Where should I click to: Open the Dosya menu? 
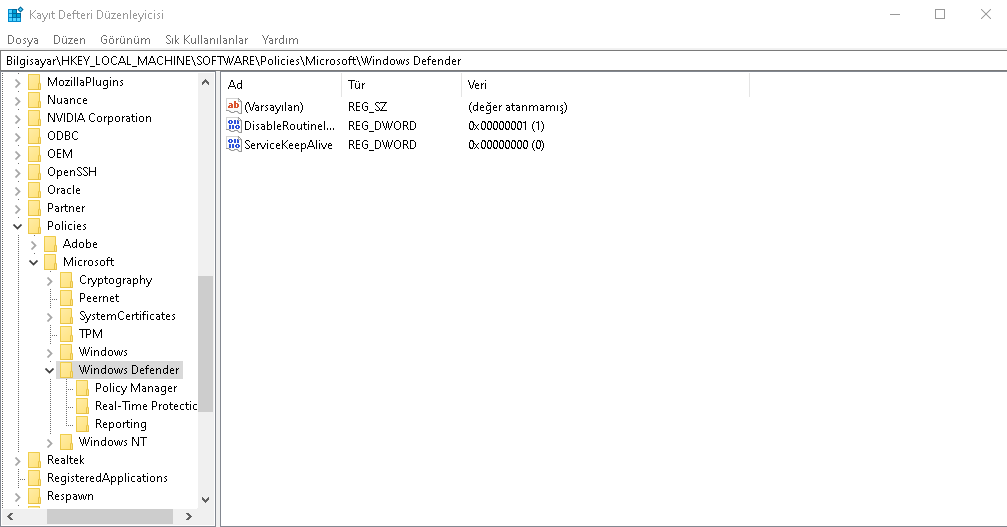[23, 40]
